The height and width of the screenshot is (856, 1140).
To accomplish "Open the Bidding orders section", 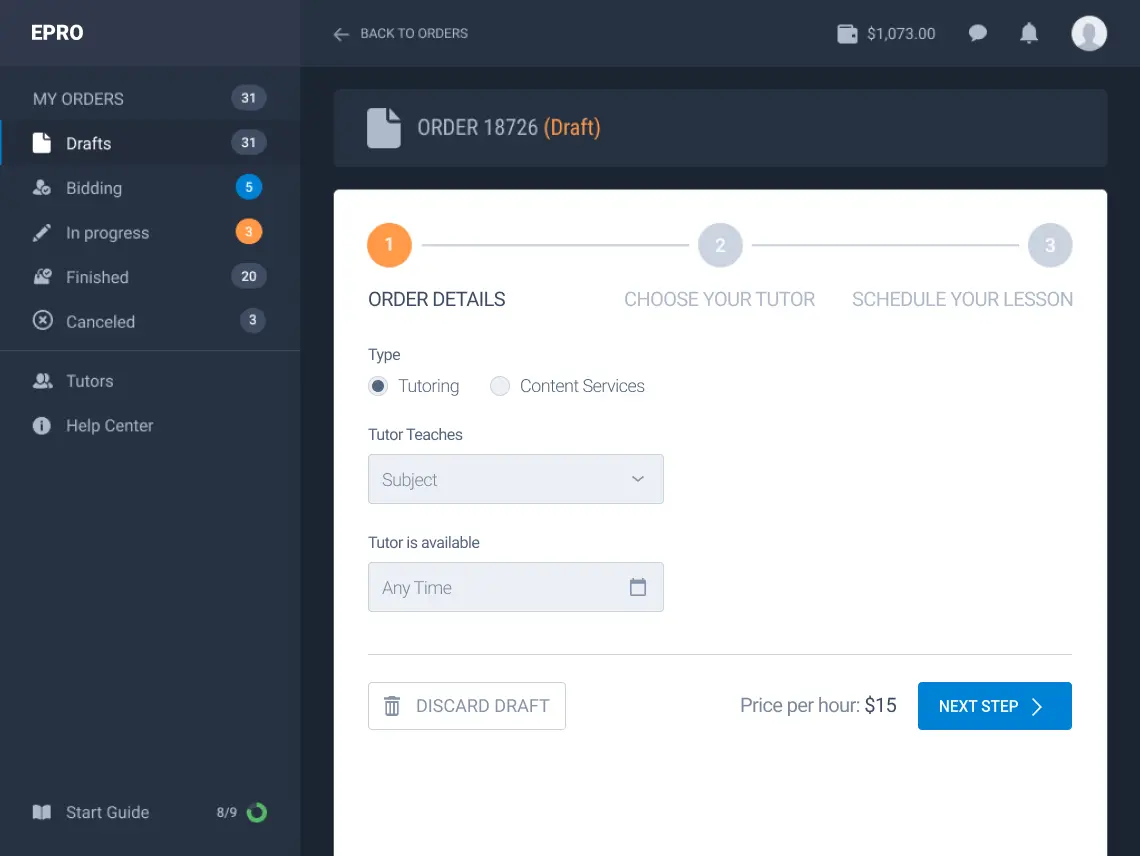I will click(94, 188).
